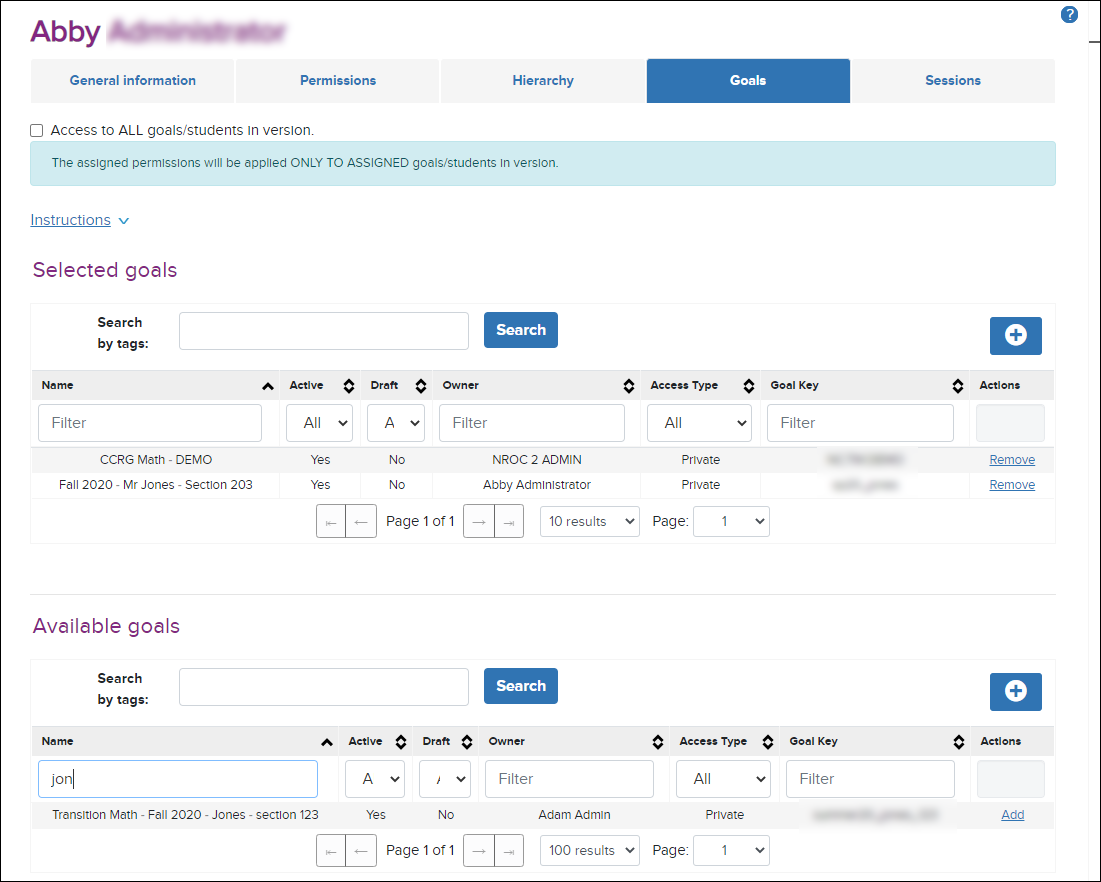
Task: Click 'CCRG Math - DEMO' name cell
Action: (x=156, y=460)
